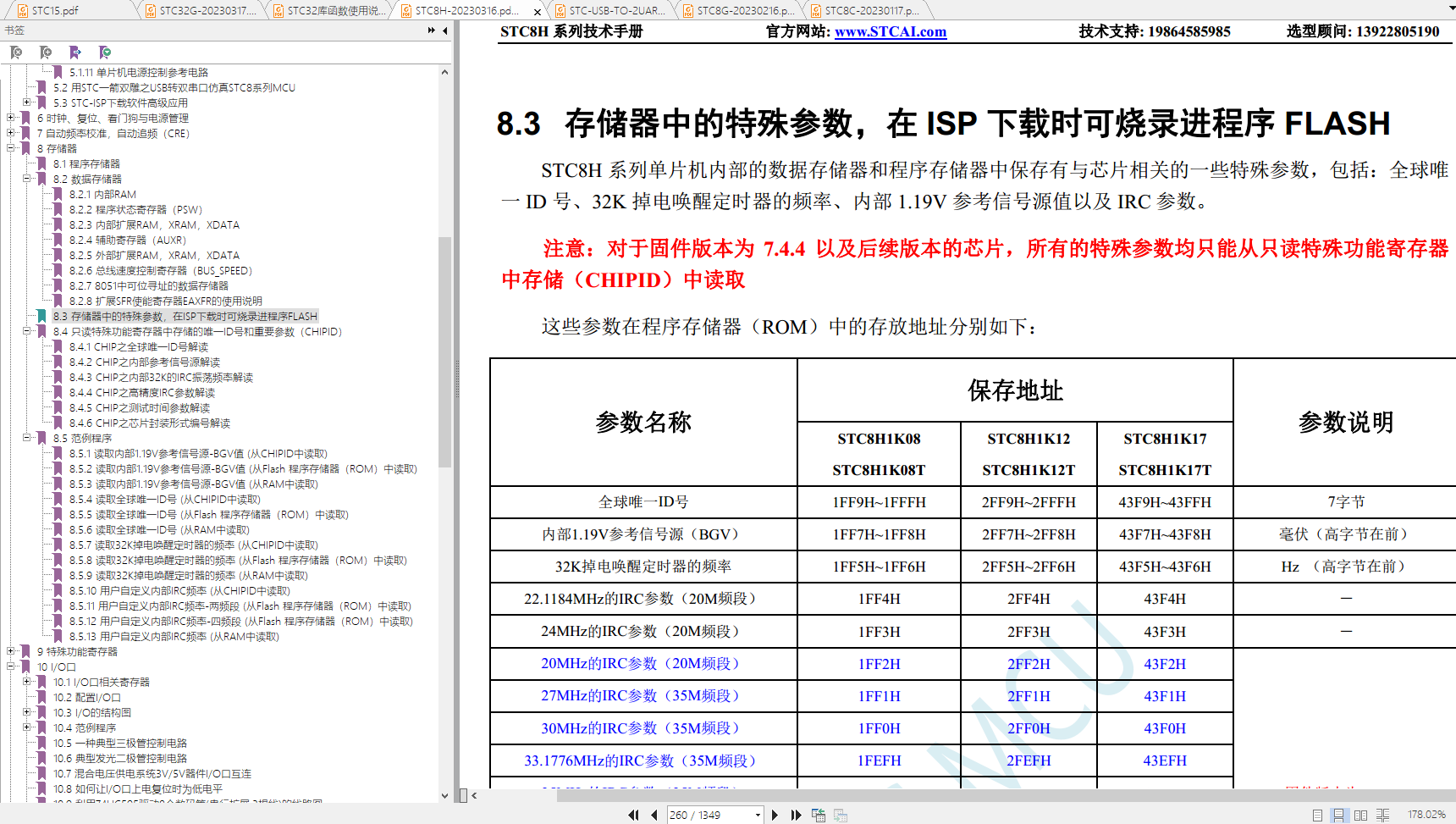Go to the next page
Image resolution: width=1456 pixels, height=824 pixels.
coord(775,815)
